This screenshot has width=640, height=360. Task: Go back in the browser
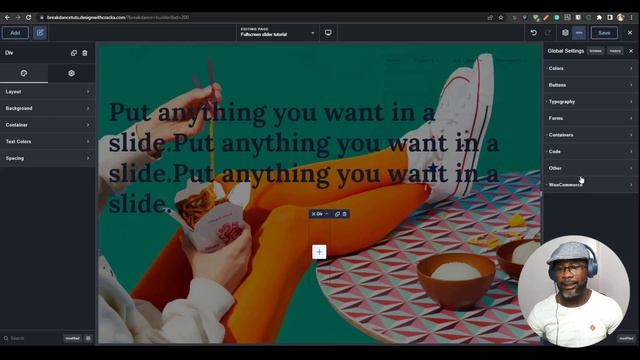point(7,17)
